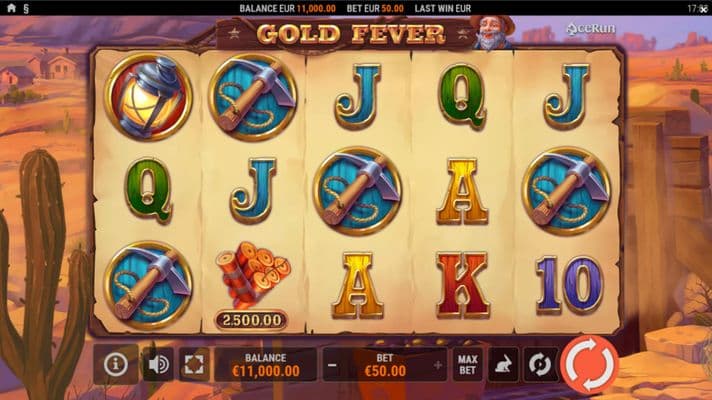Viewport: 712px width, 400px height.
Task: Toggle fullscreen mode icon
Action: click(x=194, y=365)
